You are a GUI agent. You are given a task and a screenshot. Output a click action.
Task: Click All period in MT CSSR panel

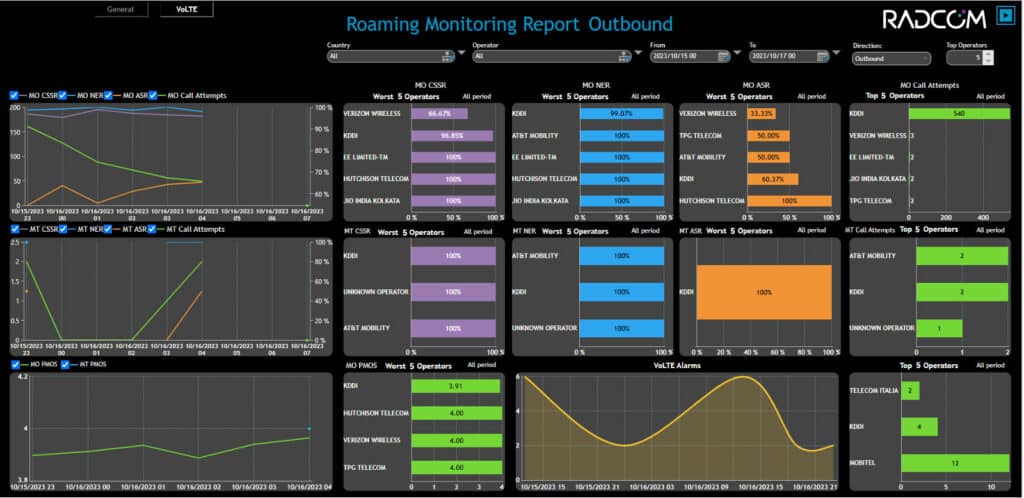point(479,232)
